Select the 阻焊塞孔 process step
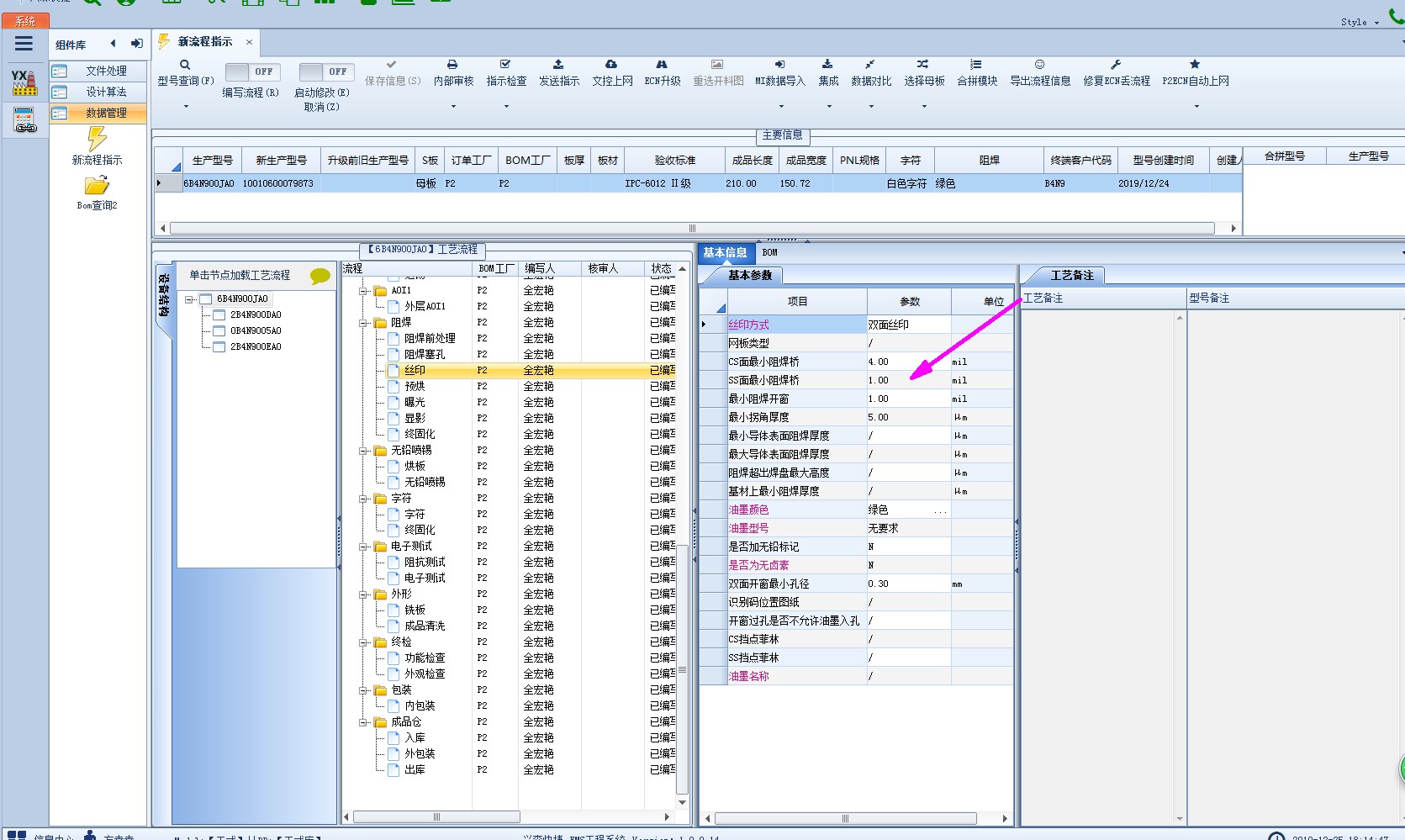 425,354
